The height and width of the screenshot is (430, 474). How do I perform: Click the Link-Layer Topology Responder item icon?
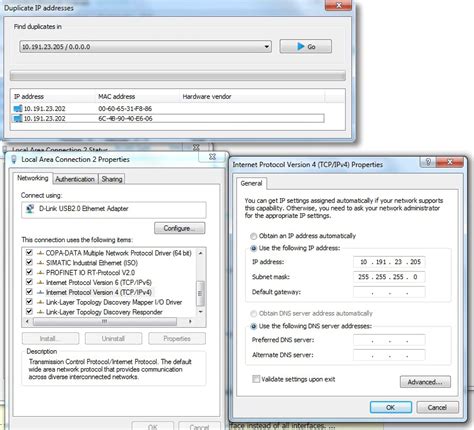pyautogui.click(x=40, y=312)
